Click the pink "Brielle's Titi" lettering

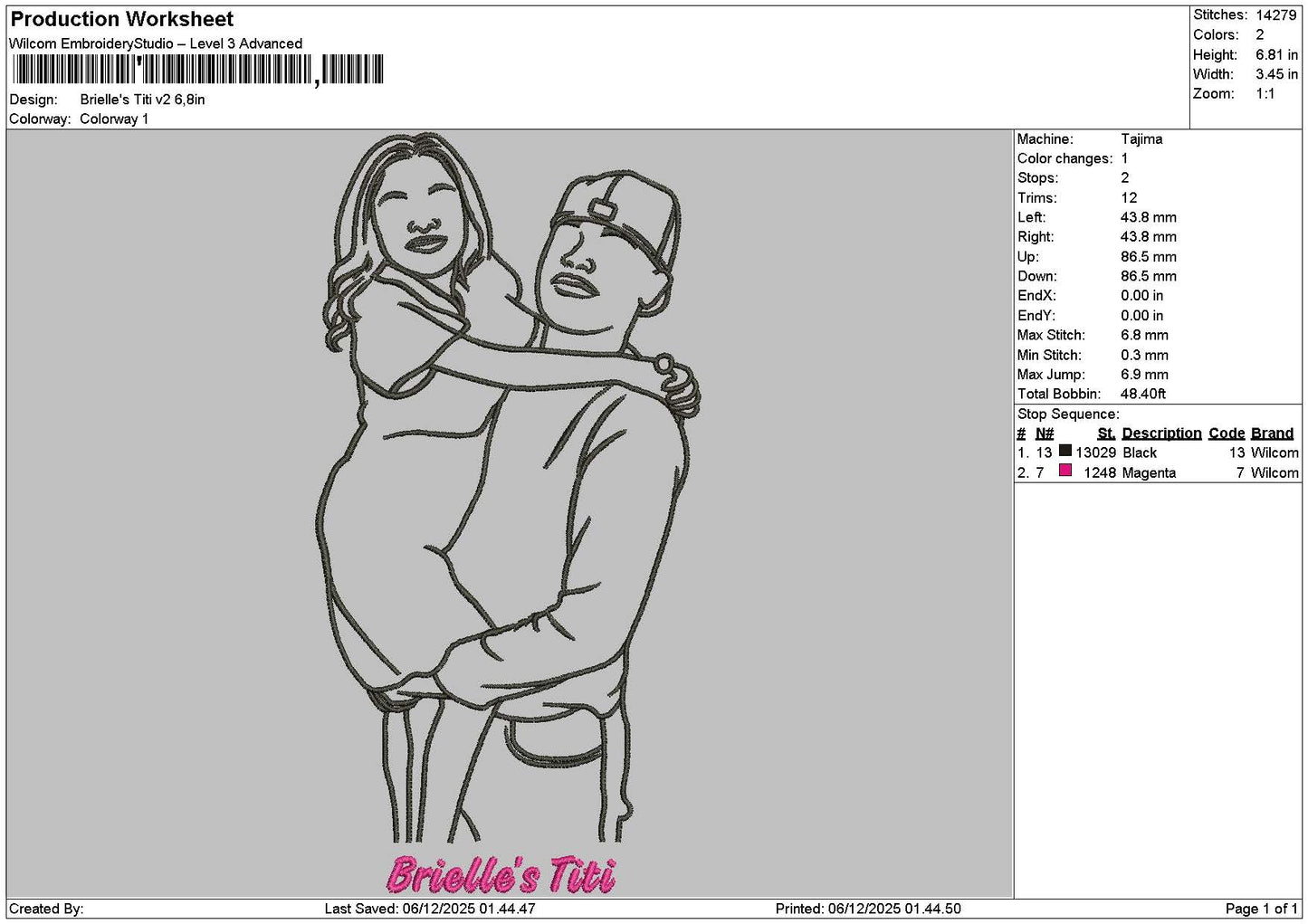click(x=501, y=875)
